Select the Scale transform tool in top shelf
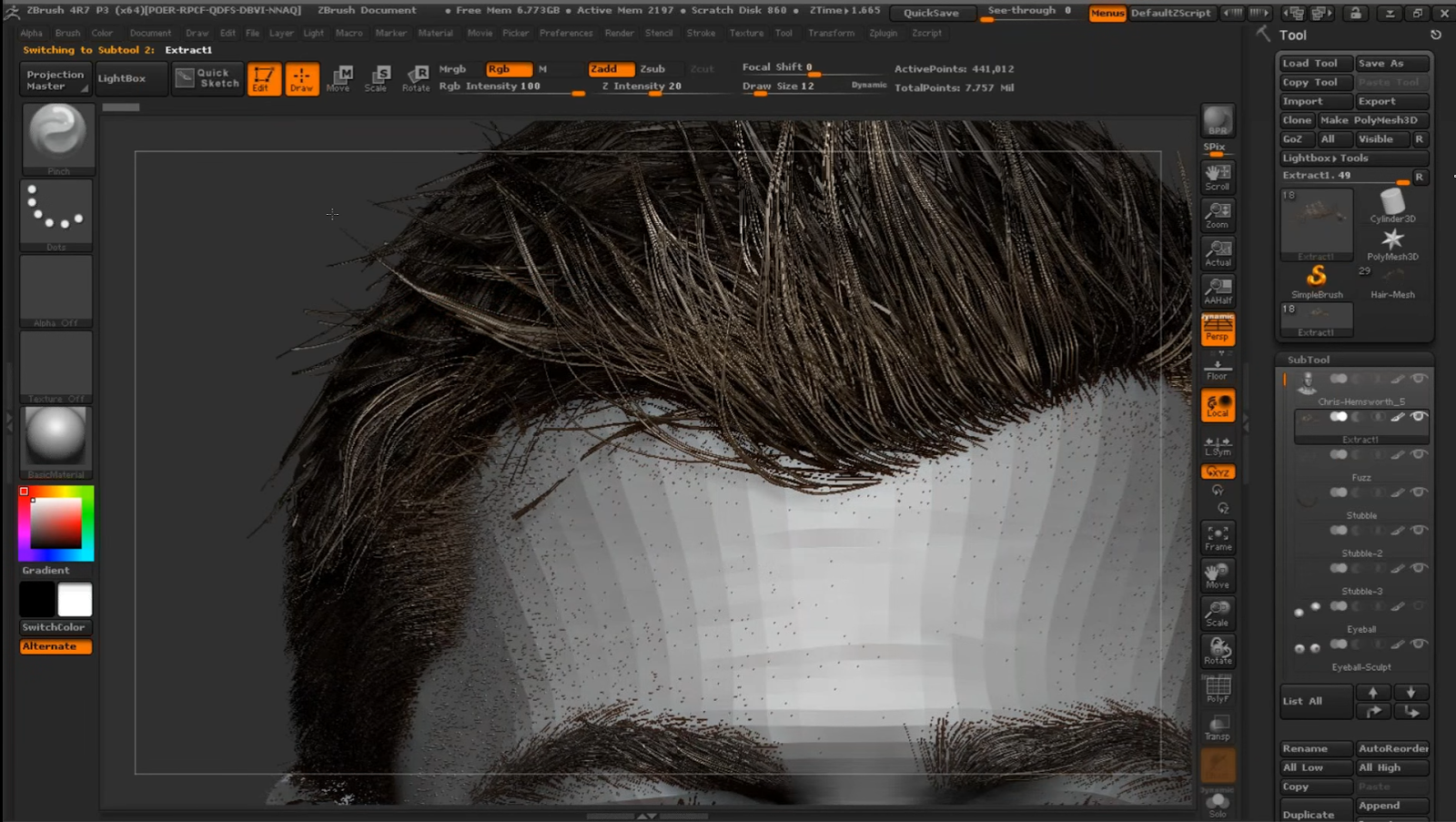Viewport: 1456px width, 822px height. 376,79
